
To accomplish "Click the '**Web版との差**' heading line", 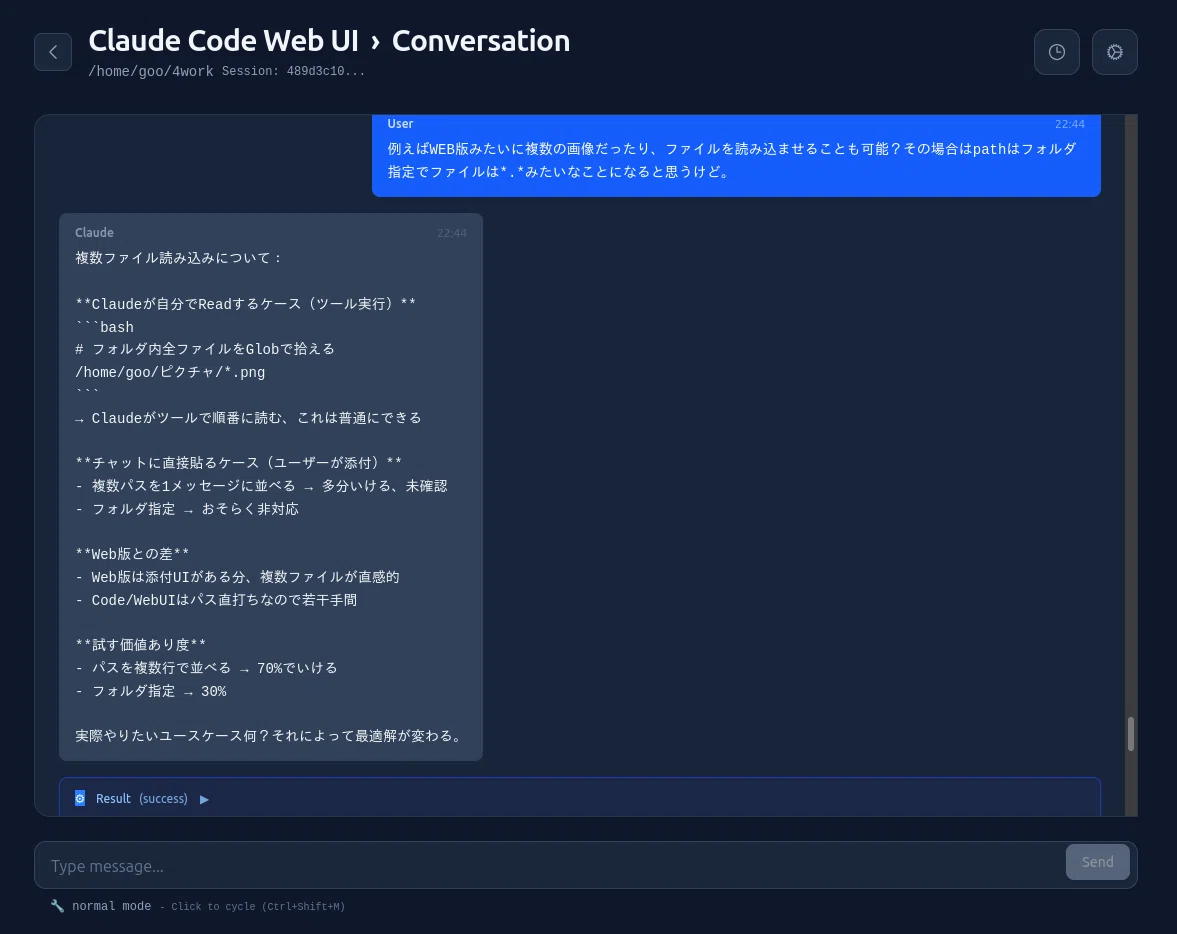I will [132, 554].
